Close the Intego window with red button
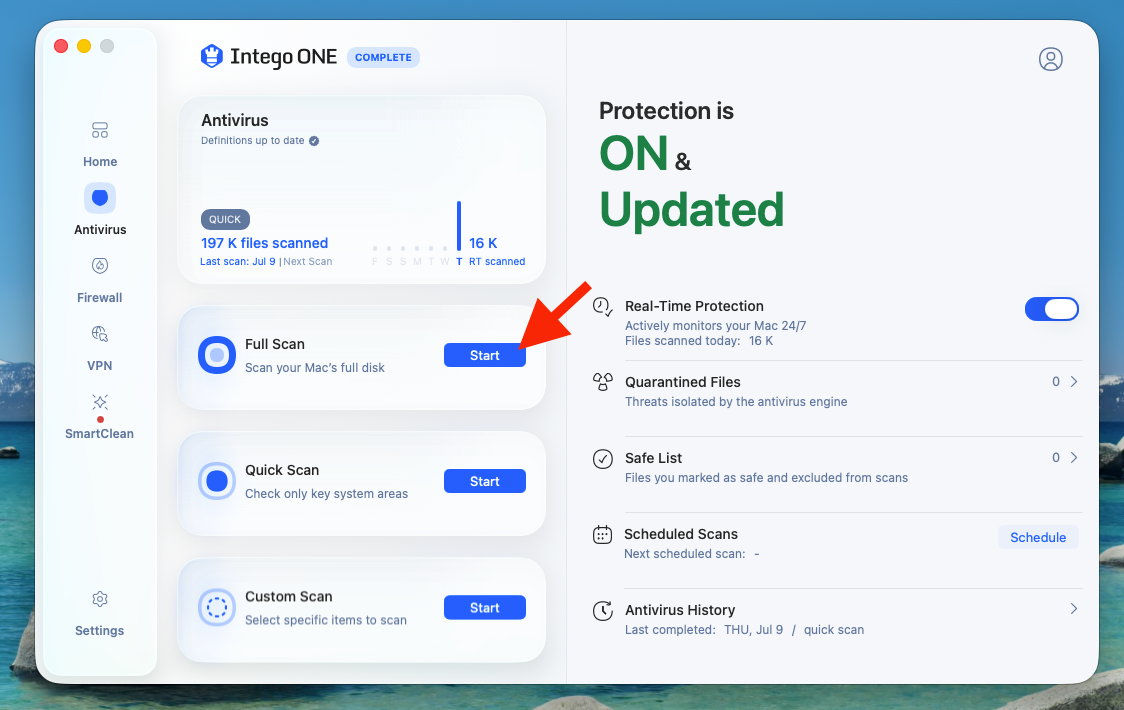The width and height of the screenshot is (1124, 710). [61, 46]
